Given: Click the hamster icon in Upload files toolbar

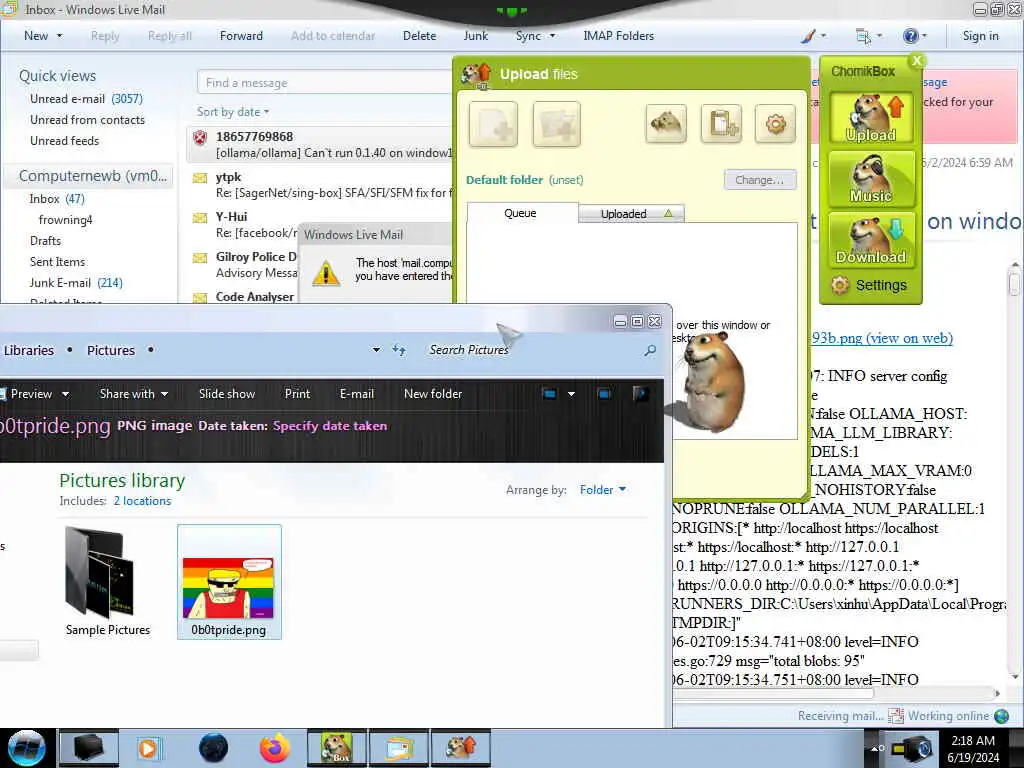Looking at the screenshot, I should (x=665, y=123).
